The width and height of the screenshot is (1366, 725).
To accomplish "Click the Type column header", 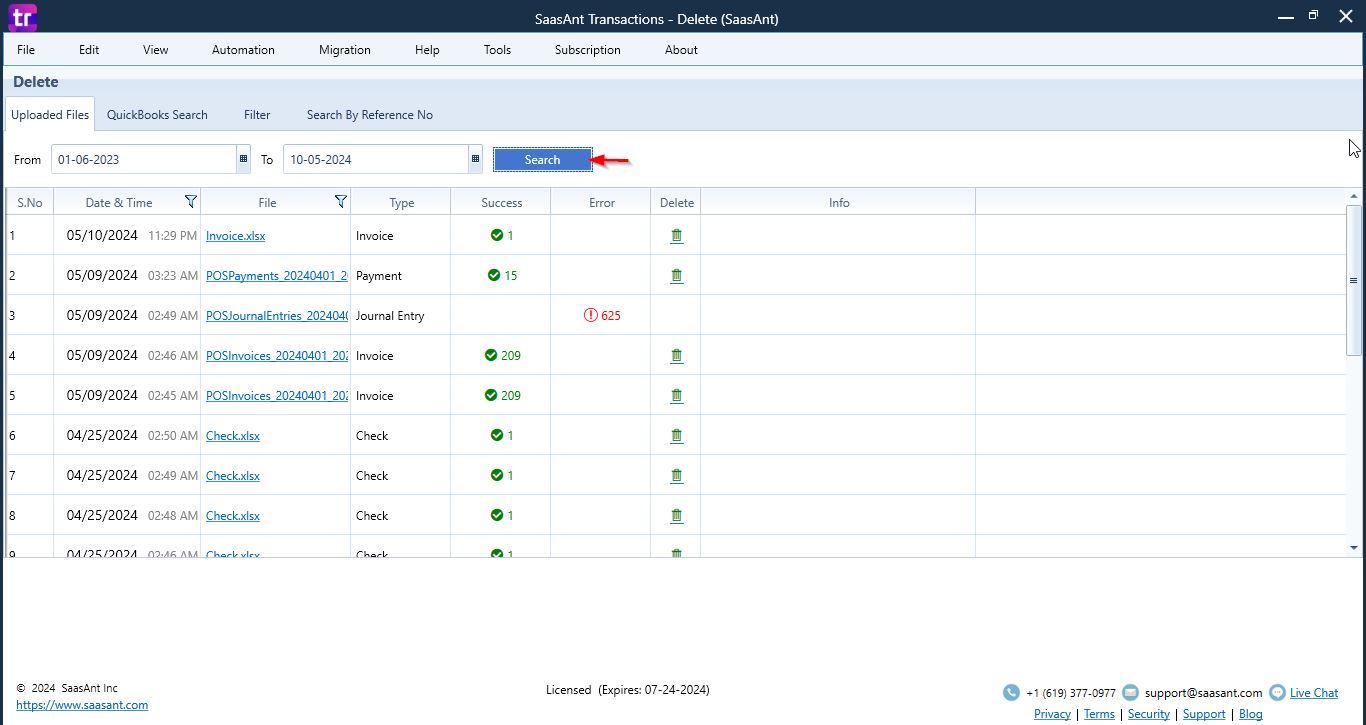I will 401,202.
